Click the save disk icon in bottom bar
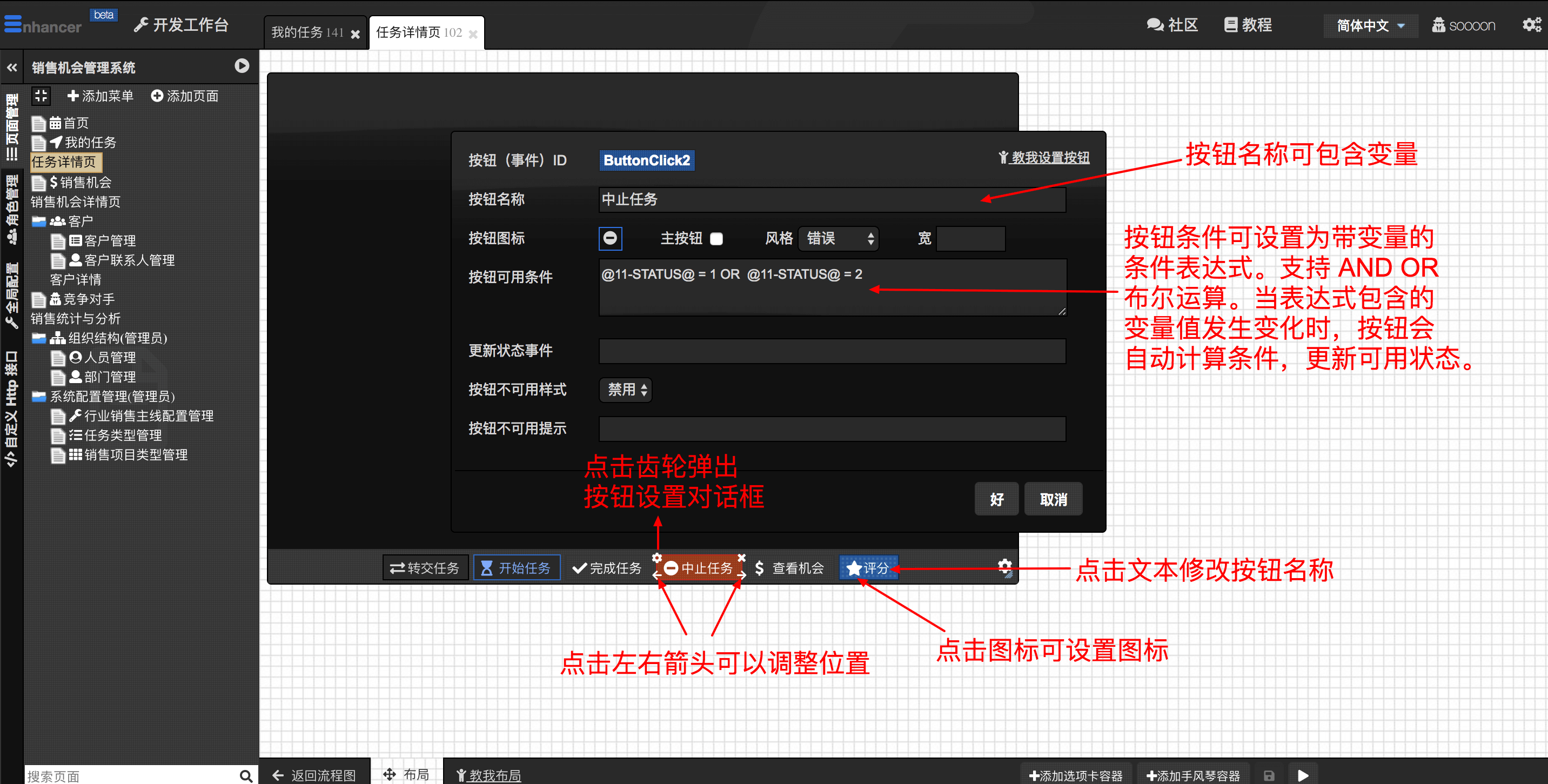Screen dimensions: 1548x784 coord(1269,775)
